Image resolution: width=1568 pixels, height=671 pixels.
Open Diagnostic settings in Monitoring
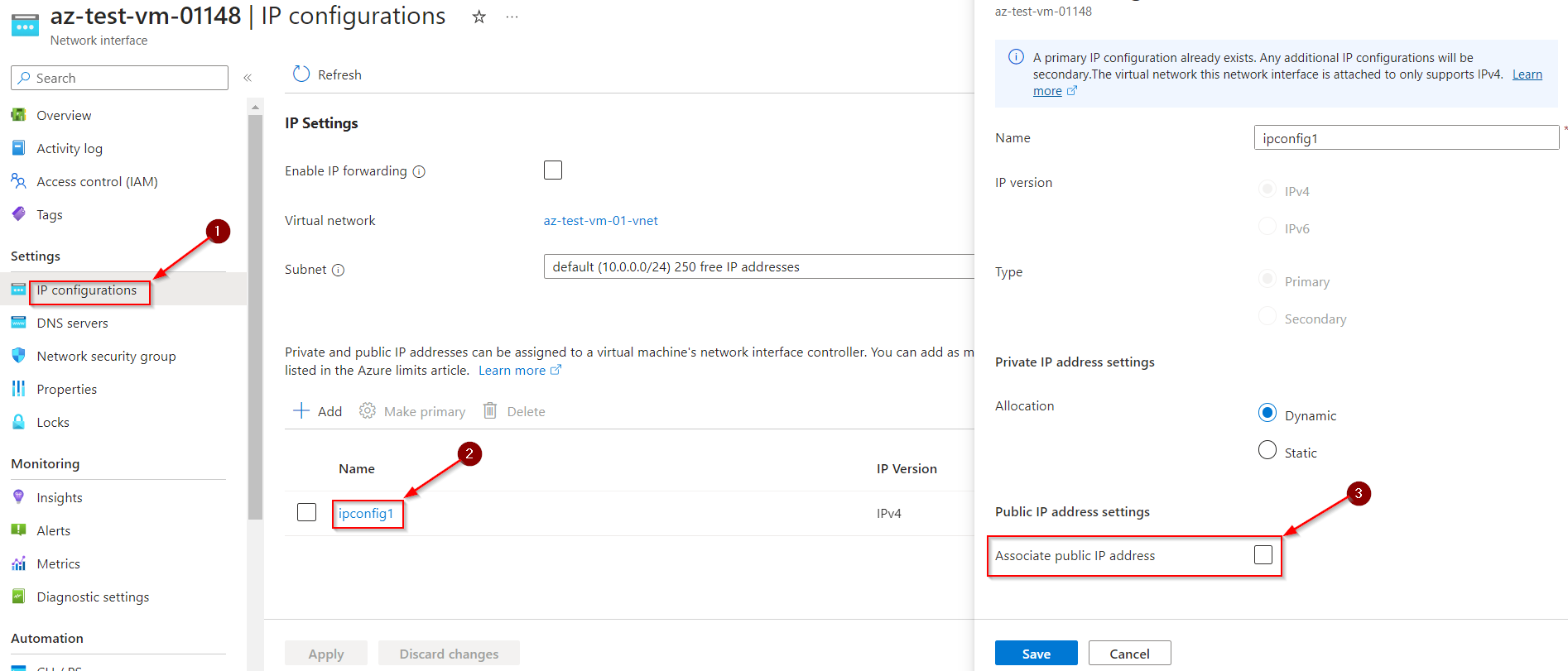(x=93, y=597)
